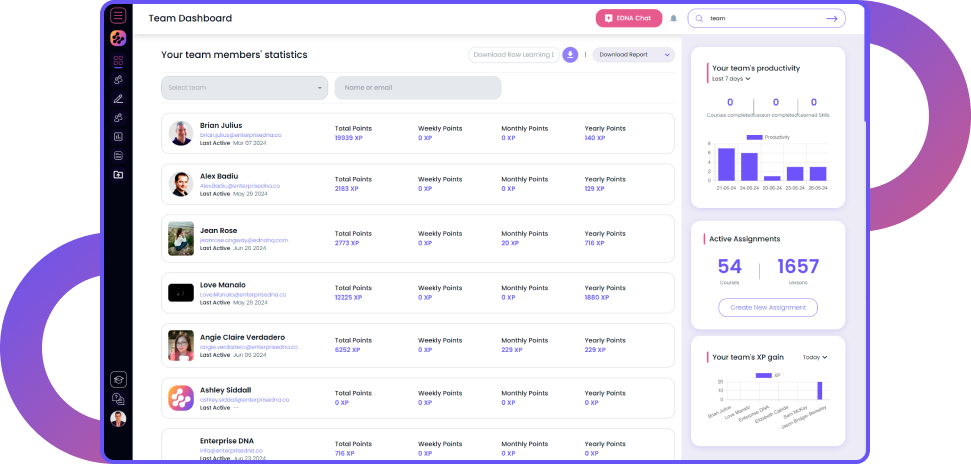Click the pencil edit icon in sidebar
Image resolution: width=971 pixels, height=464 pixels.
click(x=118, y=98)
